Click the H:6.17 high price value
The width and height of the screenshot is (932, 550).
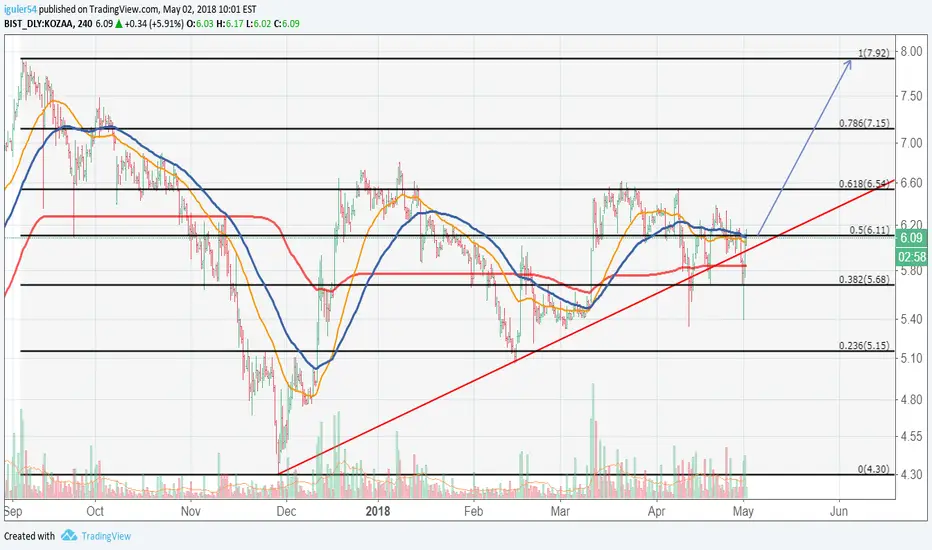tap(229, 24)
